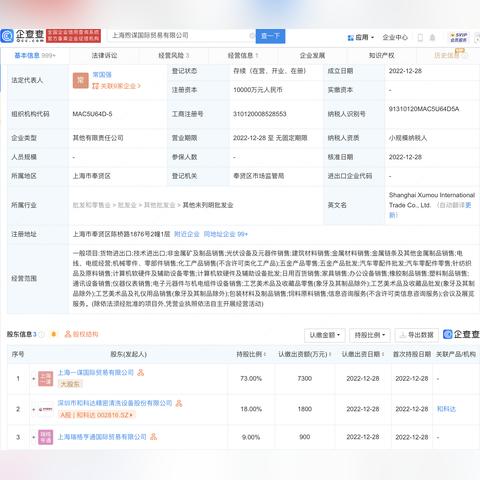Screen dimensions: 480x480
Task: Click the SVIP member badge
Action: tap(459, 37)
